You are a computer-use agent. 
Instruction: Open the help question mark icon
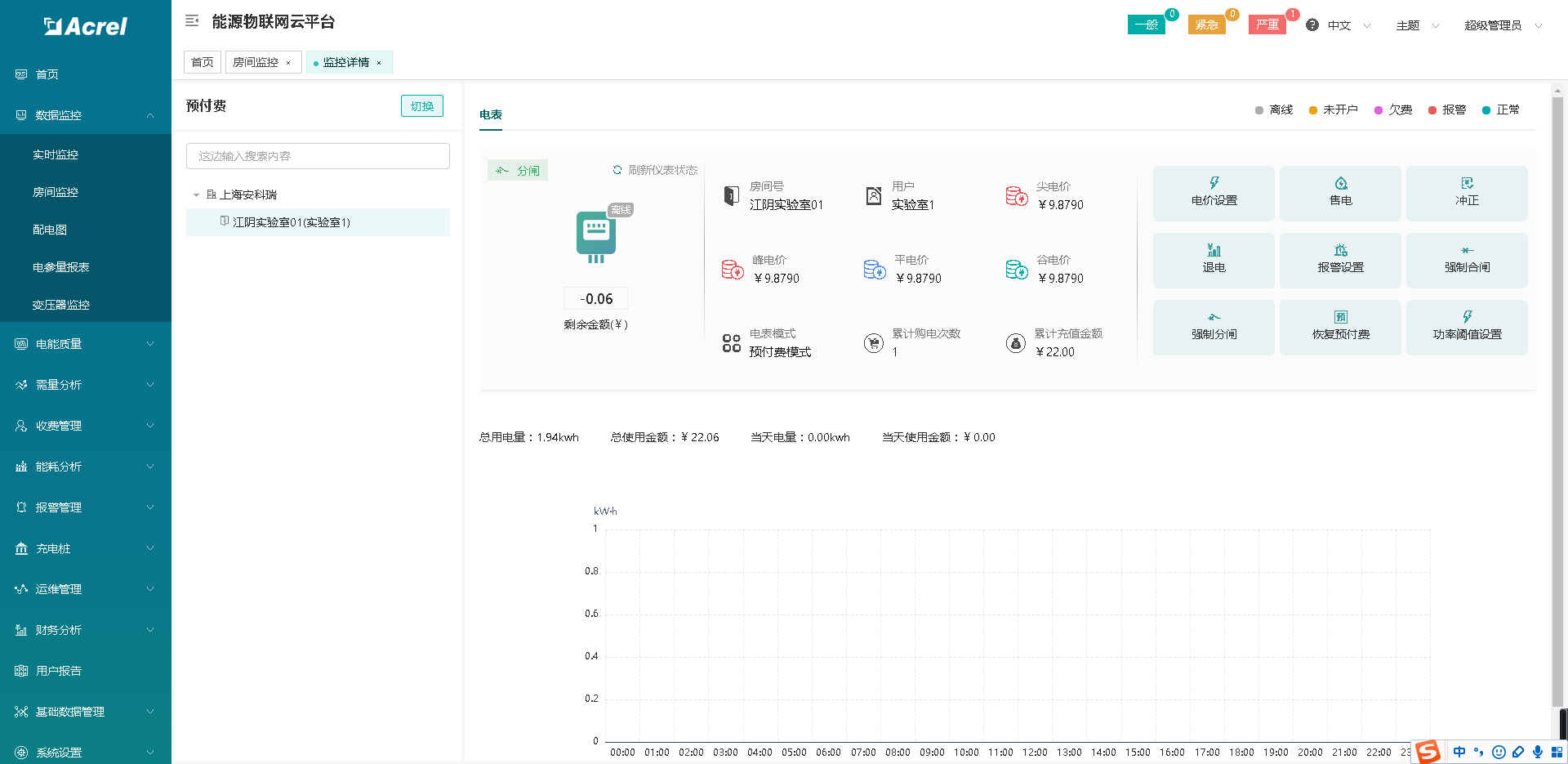click(x=1312, y=25)
